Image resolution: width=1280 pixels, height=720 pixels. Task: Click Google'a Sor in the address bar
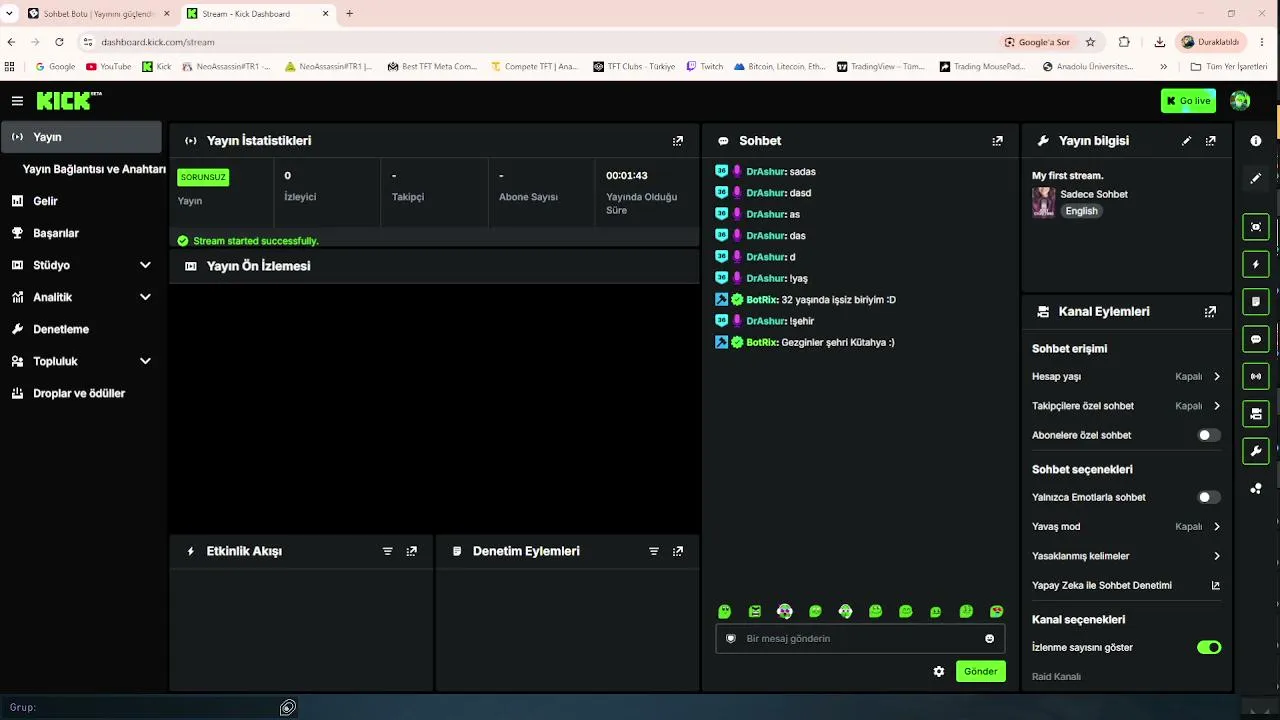[x=1037, y=42]
